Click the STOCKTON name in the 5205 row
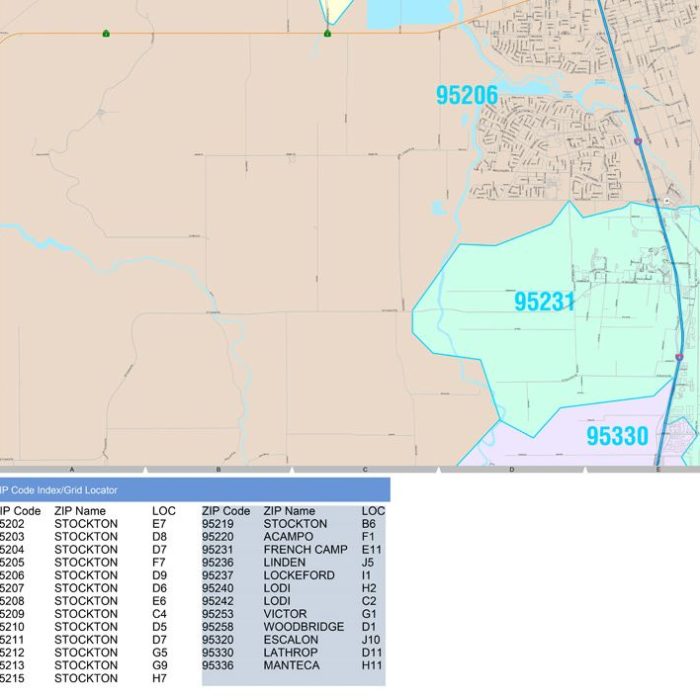Screen dimensions: 700x700 86,562
